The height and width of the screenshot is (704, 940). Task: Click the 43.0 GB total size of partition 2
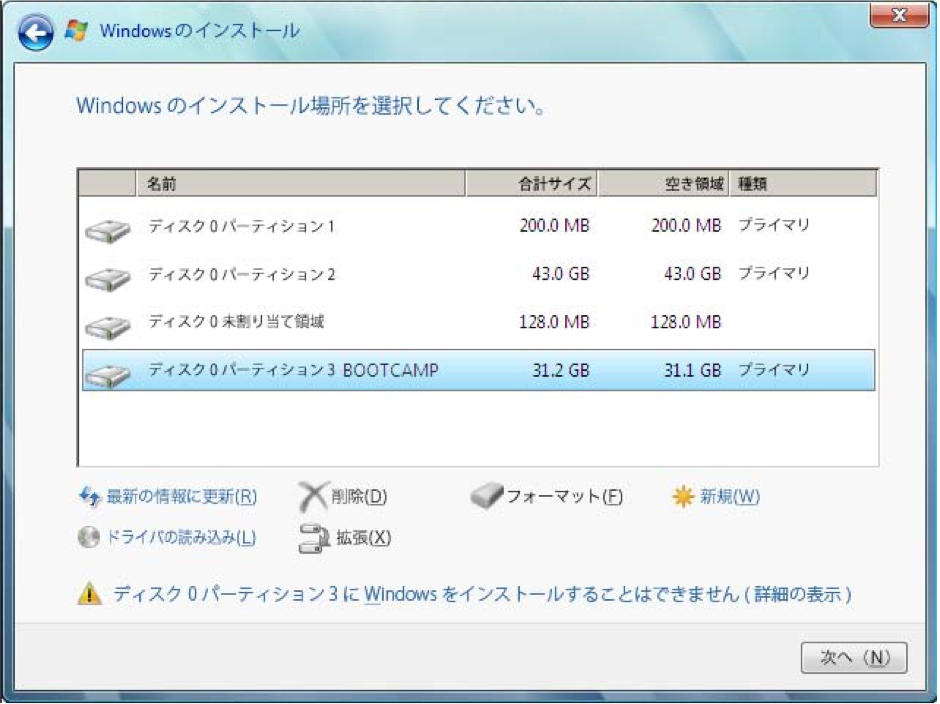pos(561,274)
